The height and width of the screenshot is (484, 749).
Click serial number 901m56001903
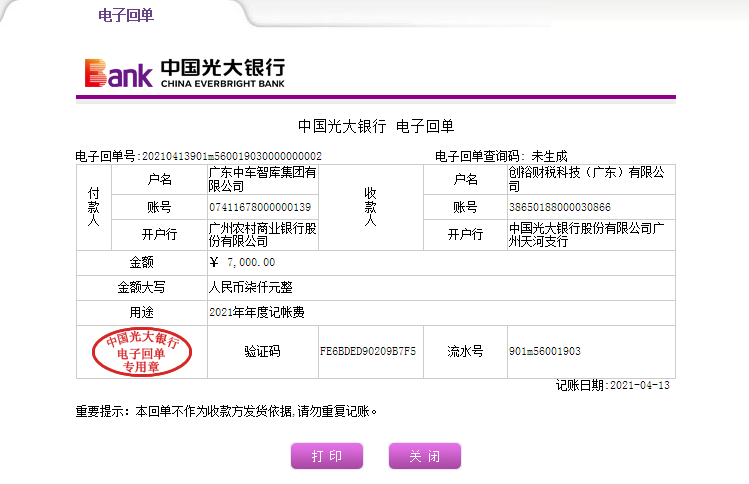tap(545, 352)
